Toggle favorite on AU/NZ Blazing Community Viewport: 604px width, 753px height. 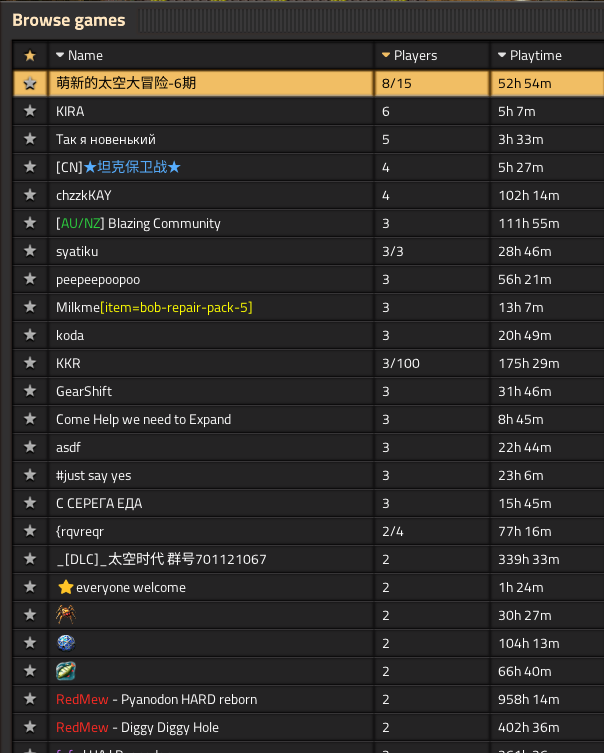pos(29,223)
